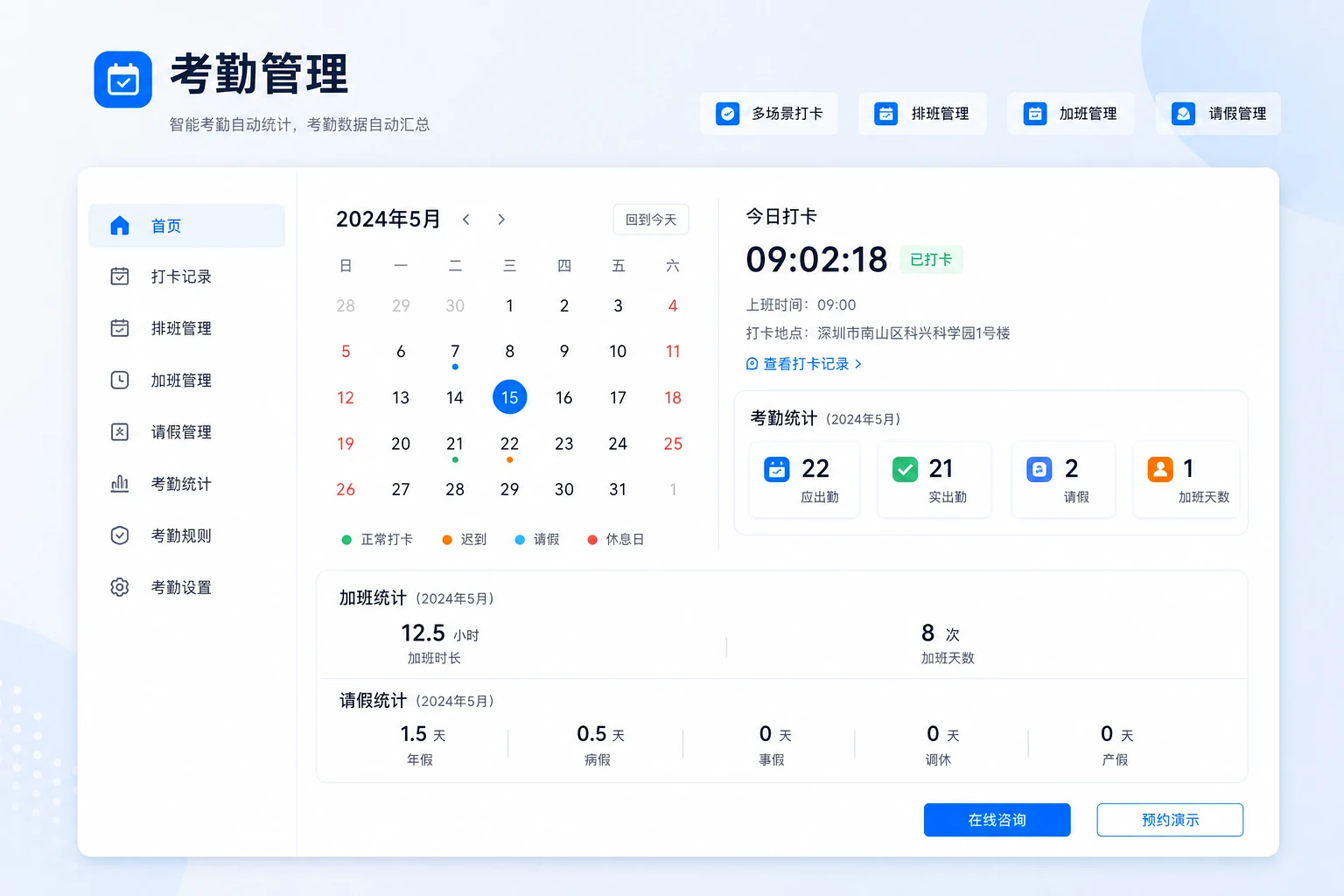
Task: Click the 多场景打卡 checkmark icon
Action: (727, 114)
